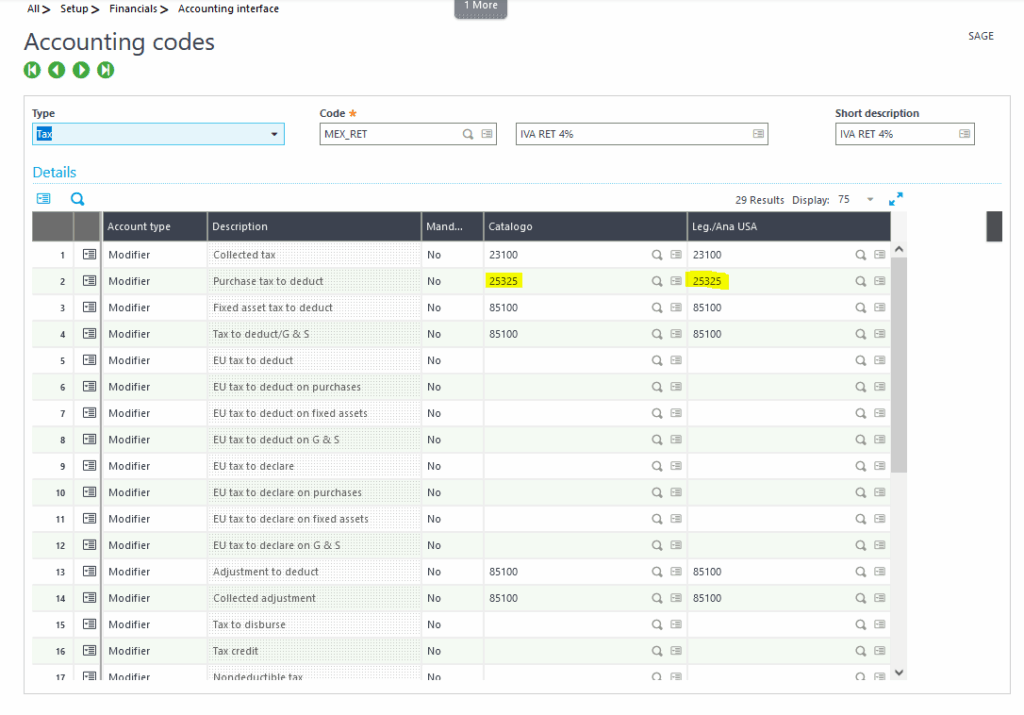Click the 1 More button
The width and height of the screenshot is (1024, 715).
click(480, 6)
